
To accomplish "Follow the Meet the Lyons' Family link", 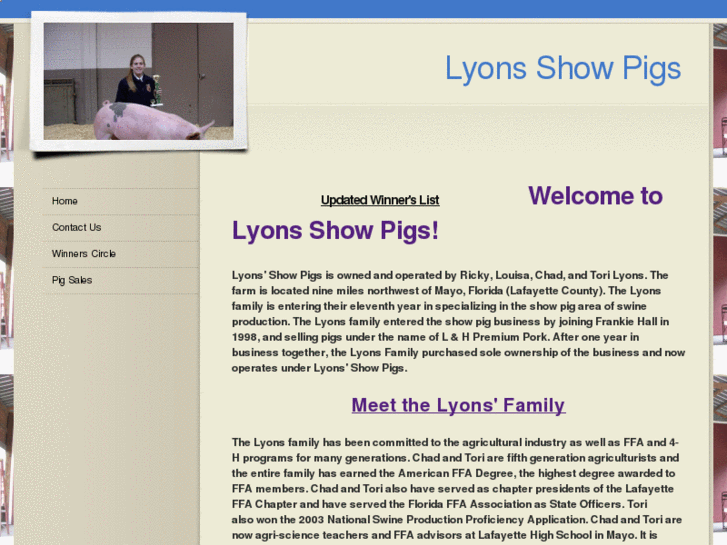I will [x=458, y=405].
